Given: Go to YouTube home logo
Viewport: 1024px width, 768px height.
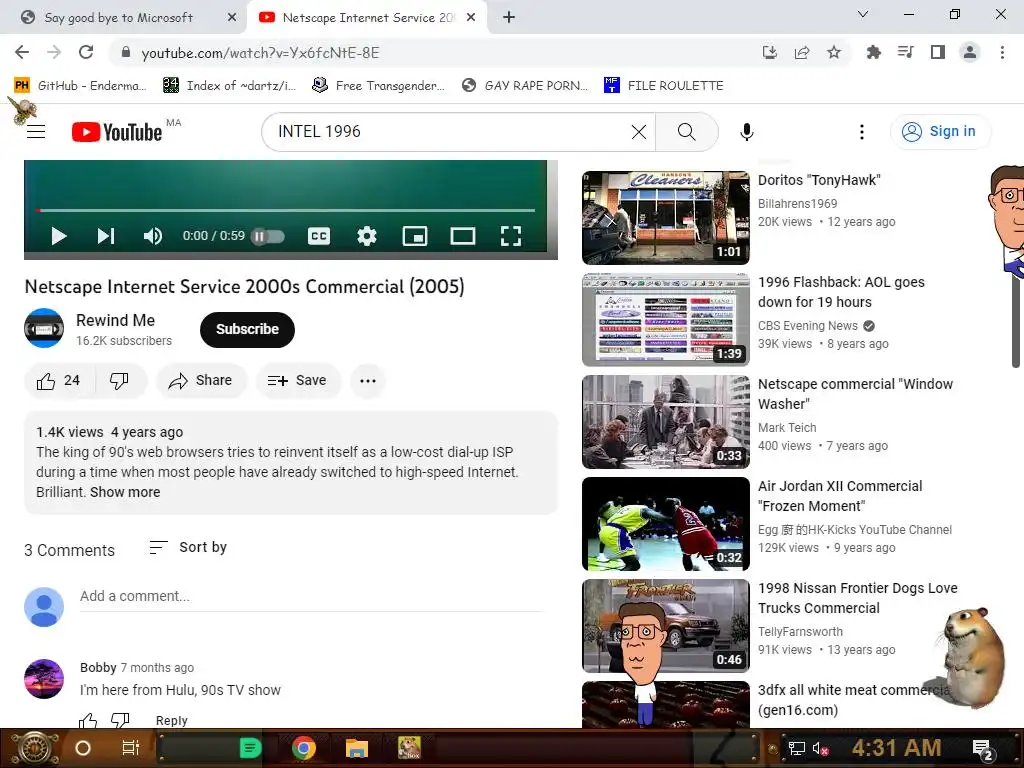Looking at the screenshot, I should pos(117,132).
